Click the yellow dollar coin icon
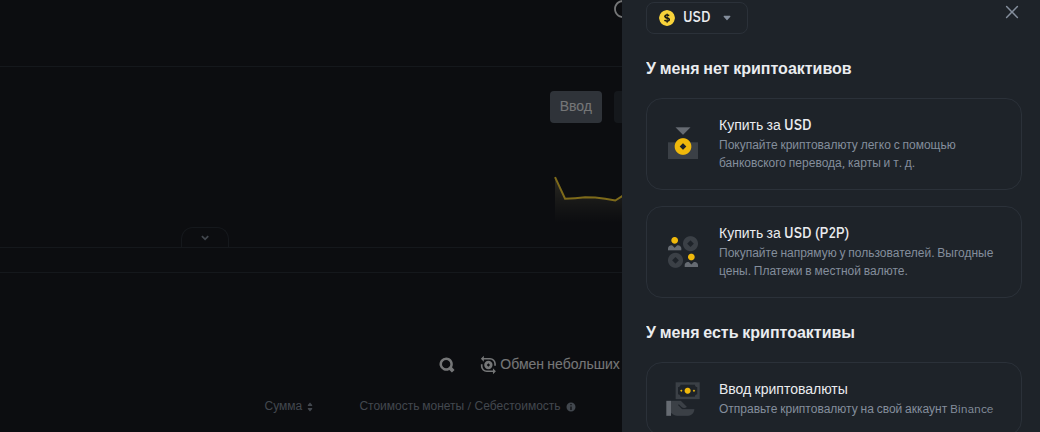1040x432 pixels. (667, 18)
